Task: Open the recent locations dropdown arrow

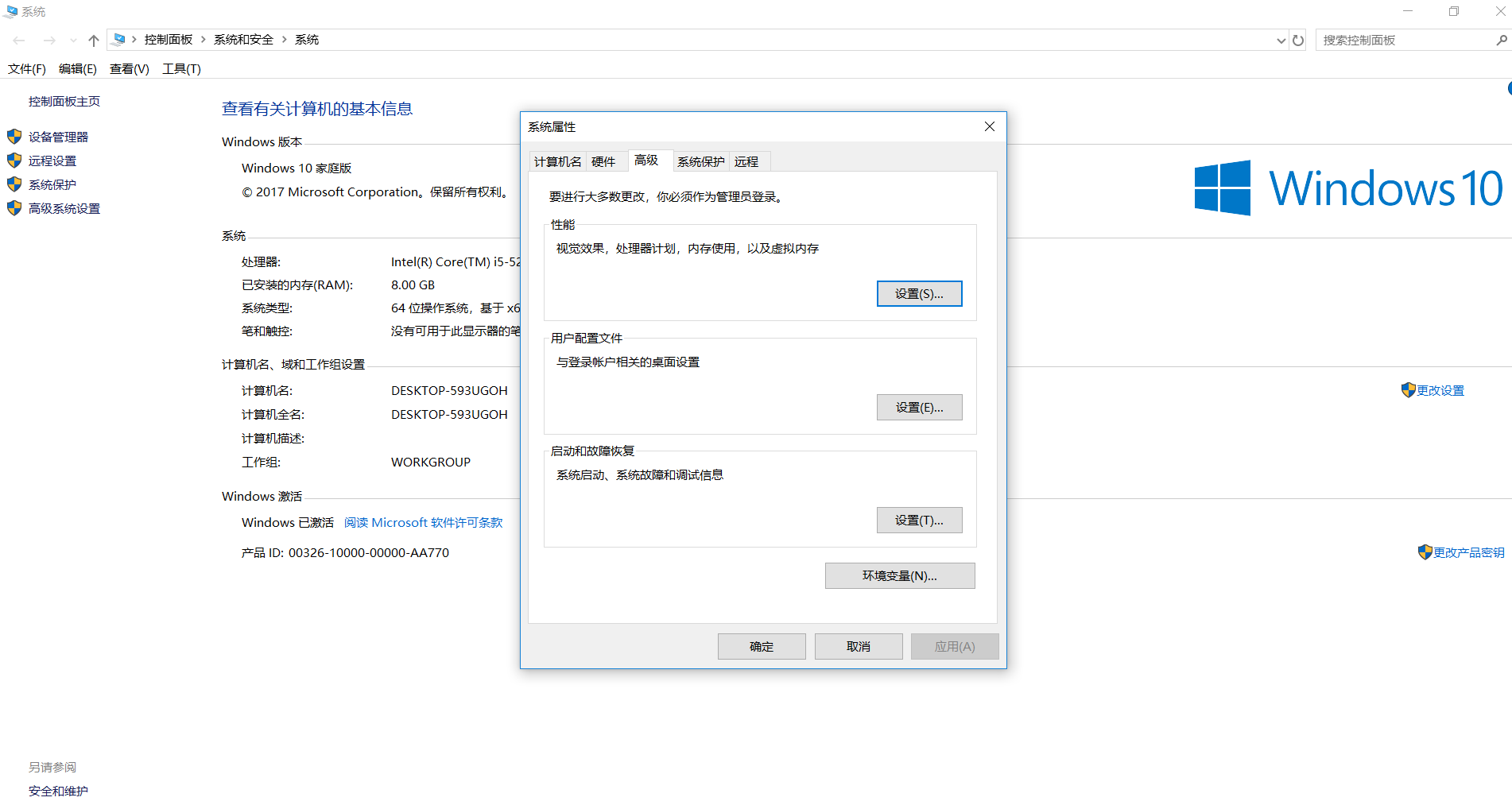Action: pos(73,40)
